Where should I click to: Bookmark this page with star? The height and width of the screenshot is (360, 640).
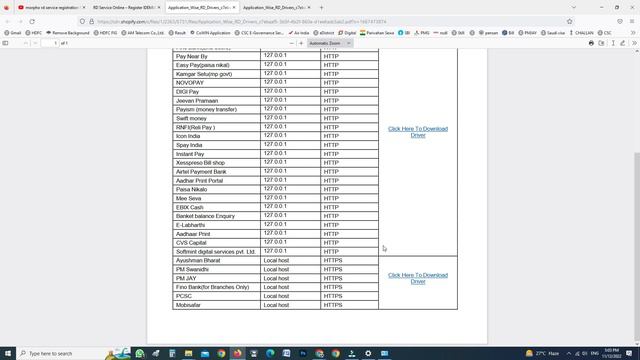(569, 21)
